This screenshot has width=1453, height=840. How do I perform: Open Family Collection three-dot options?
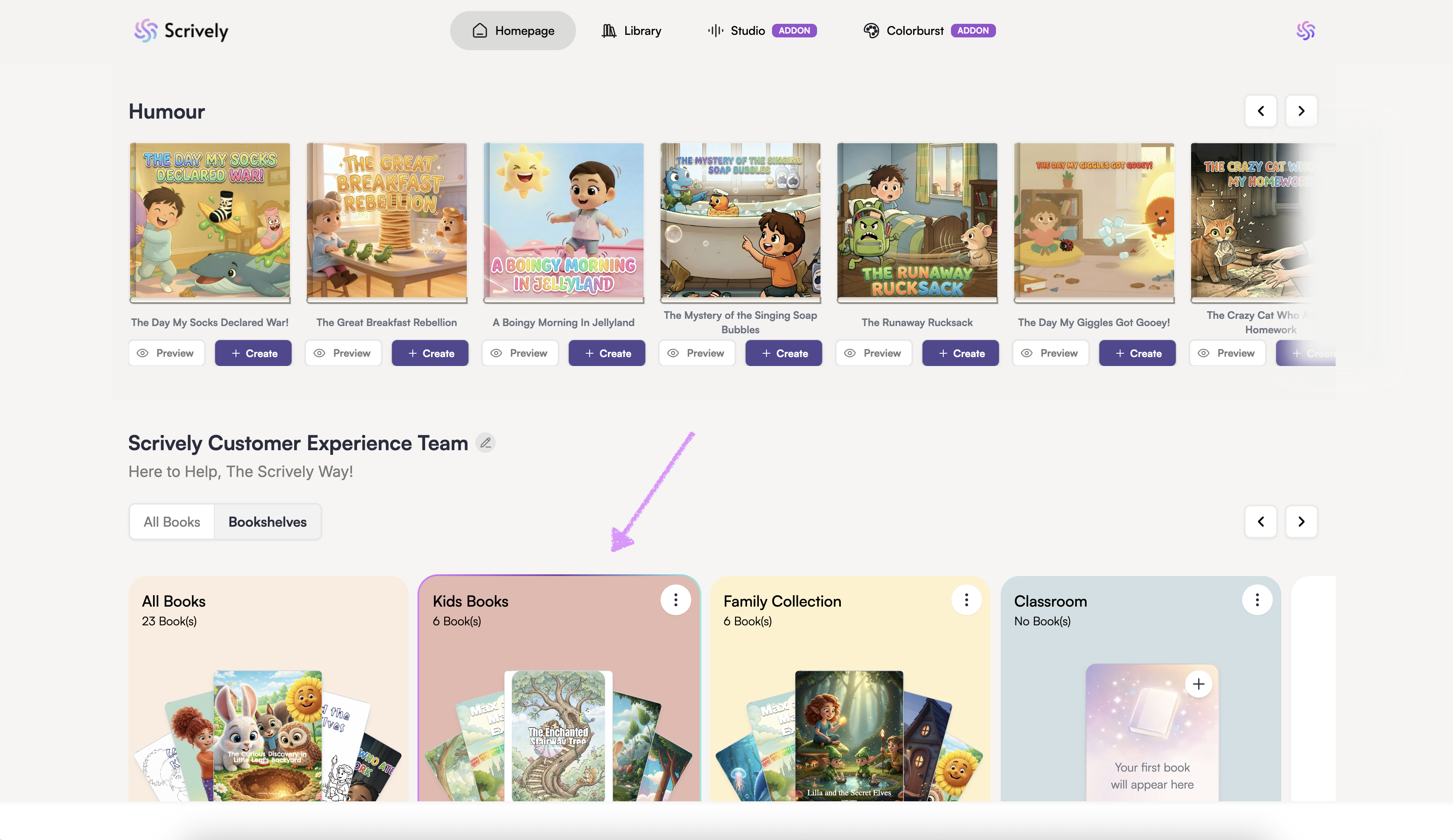pos(966,600)
